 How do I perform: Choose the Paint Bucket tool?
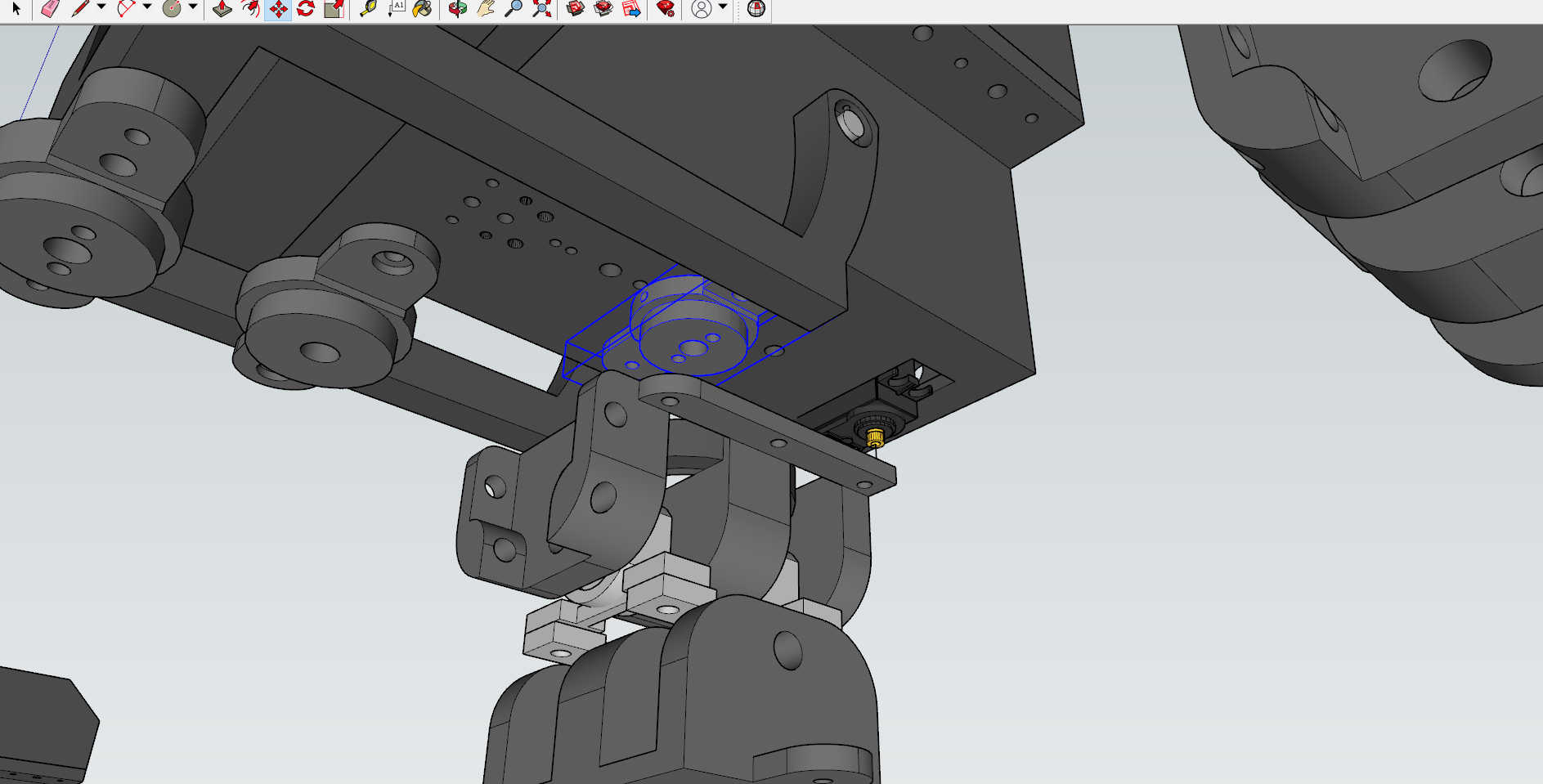[x=423, y=9]
